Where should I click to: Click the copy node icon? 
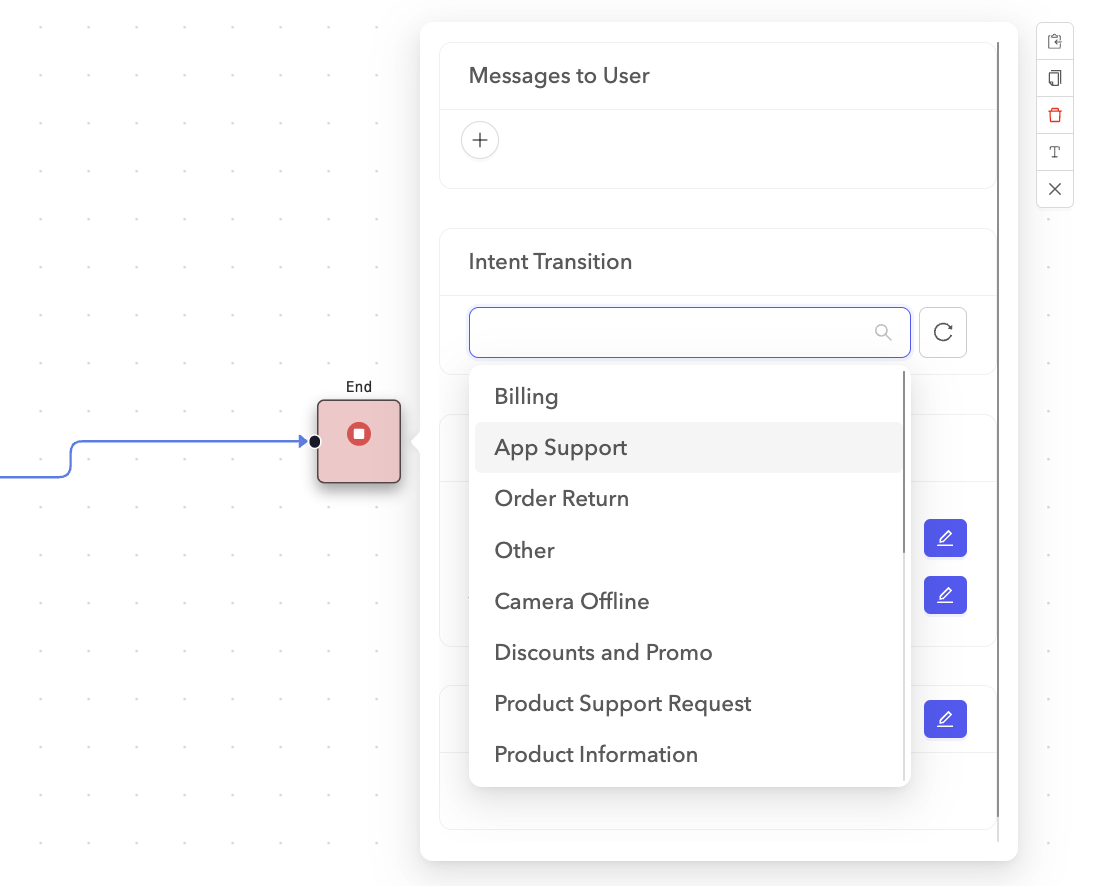tap(1054, 78)
